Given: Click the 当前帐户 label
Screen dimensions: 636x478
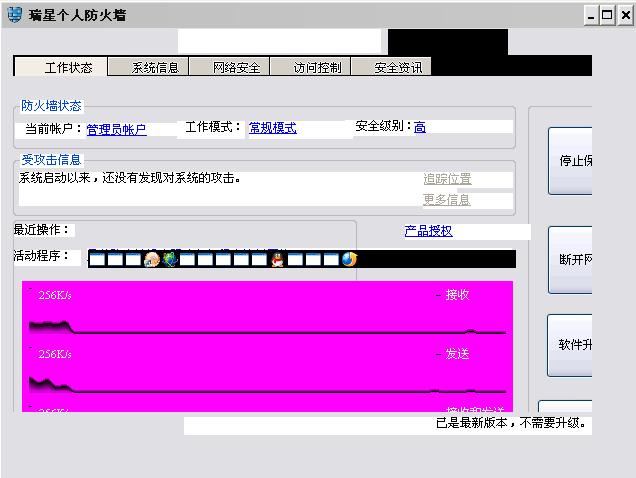Looking at the screenshot, I should pyautogui.click(x=53, y=129).
